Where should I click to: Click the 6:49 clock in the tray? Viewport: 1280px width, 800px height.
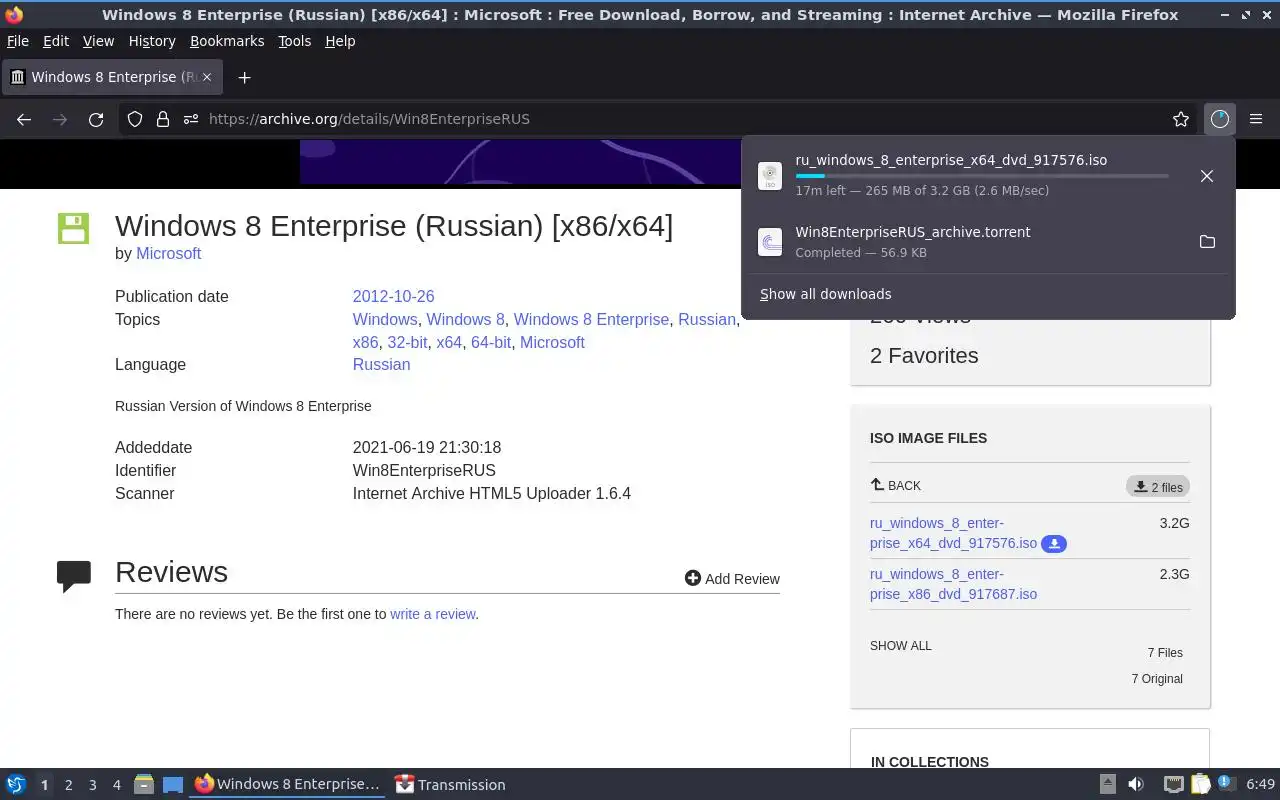pos(1260,785)
